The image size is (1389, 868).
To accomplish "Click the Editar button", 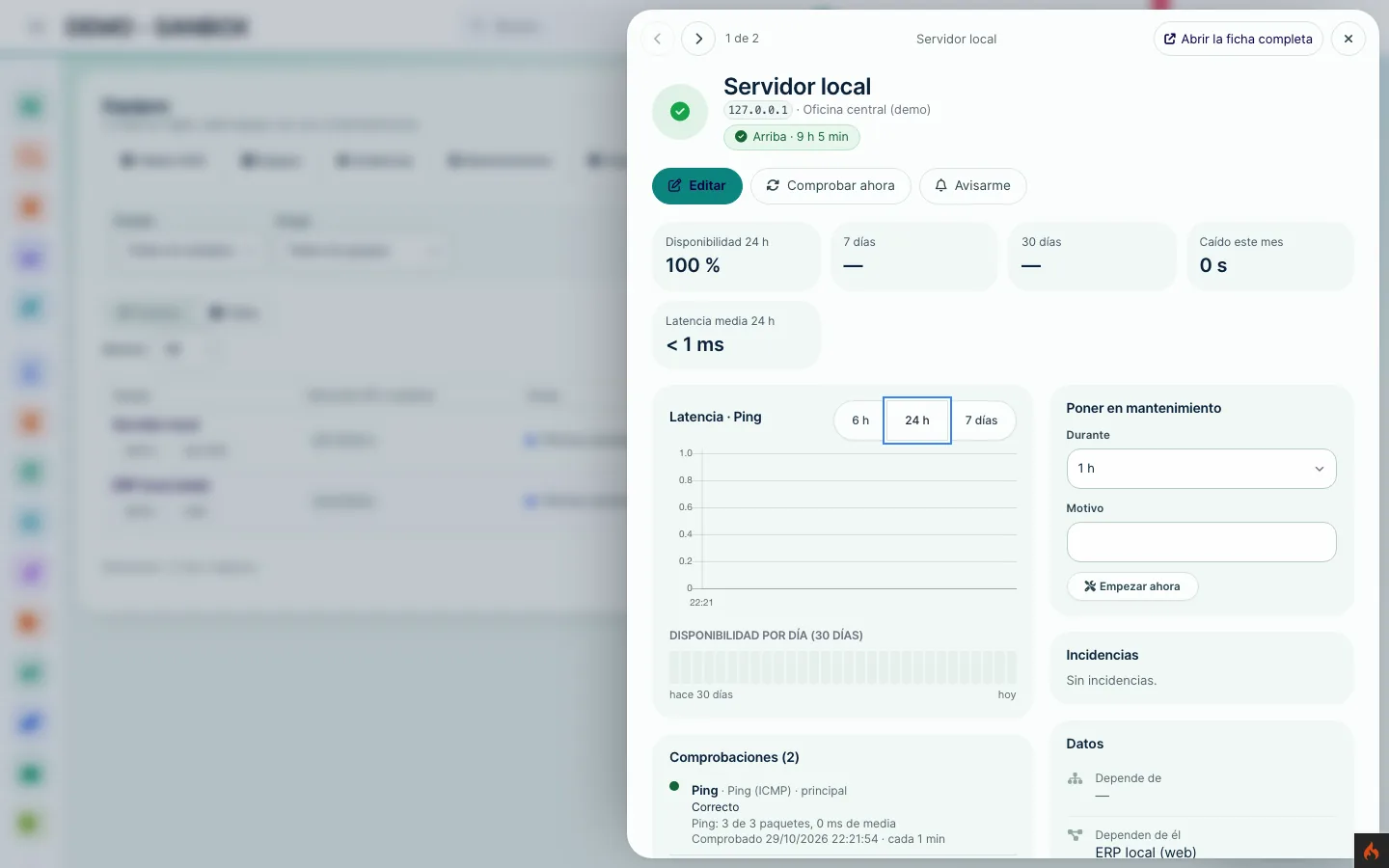I will 697,185.
